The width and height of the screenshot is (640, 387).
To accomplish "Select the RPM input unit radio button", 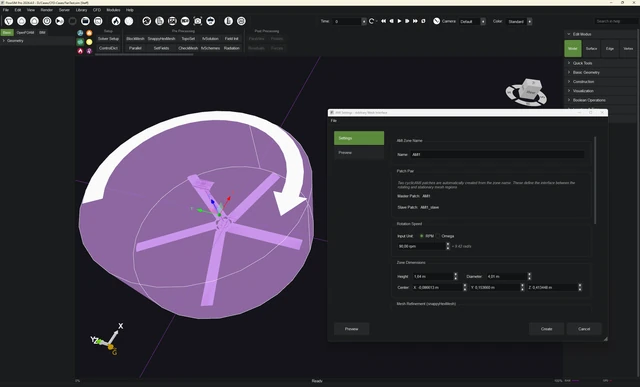I will (x=422, y=236).
